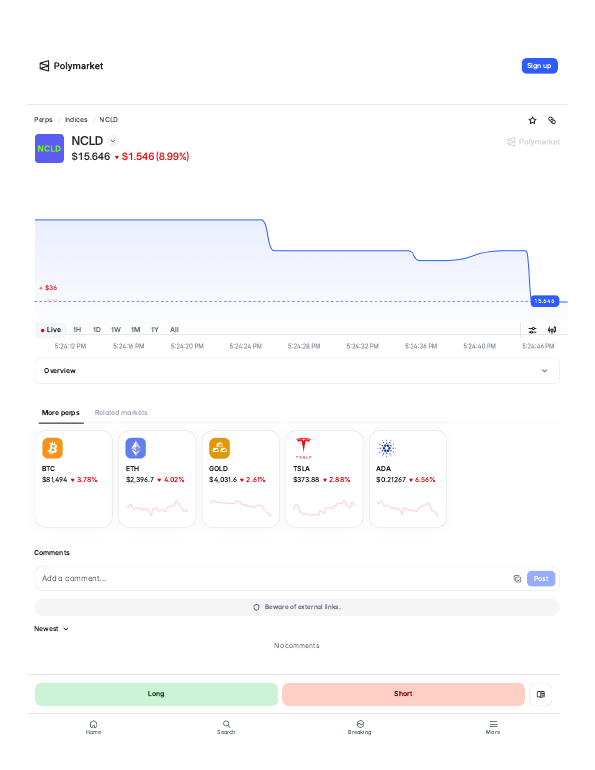Click the Long button

point(156,694)
